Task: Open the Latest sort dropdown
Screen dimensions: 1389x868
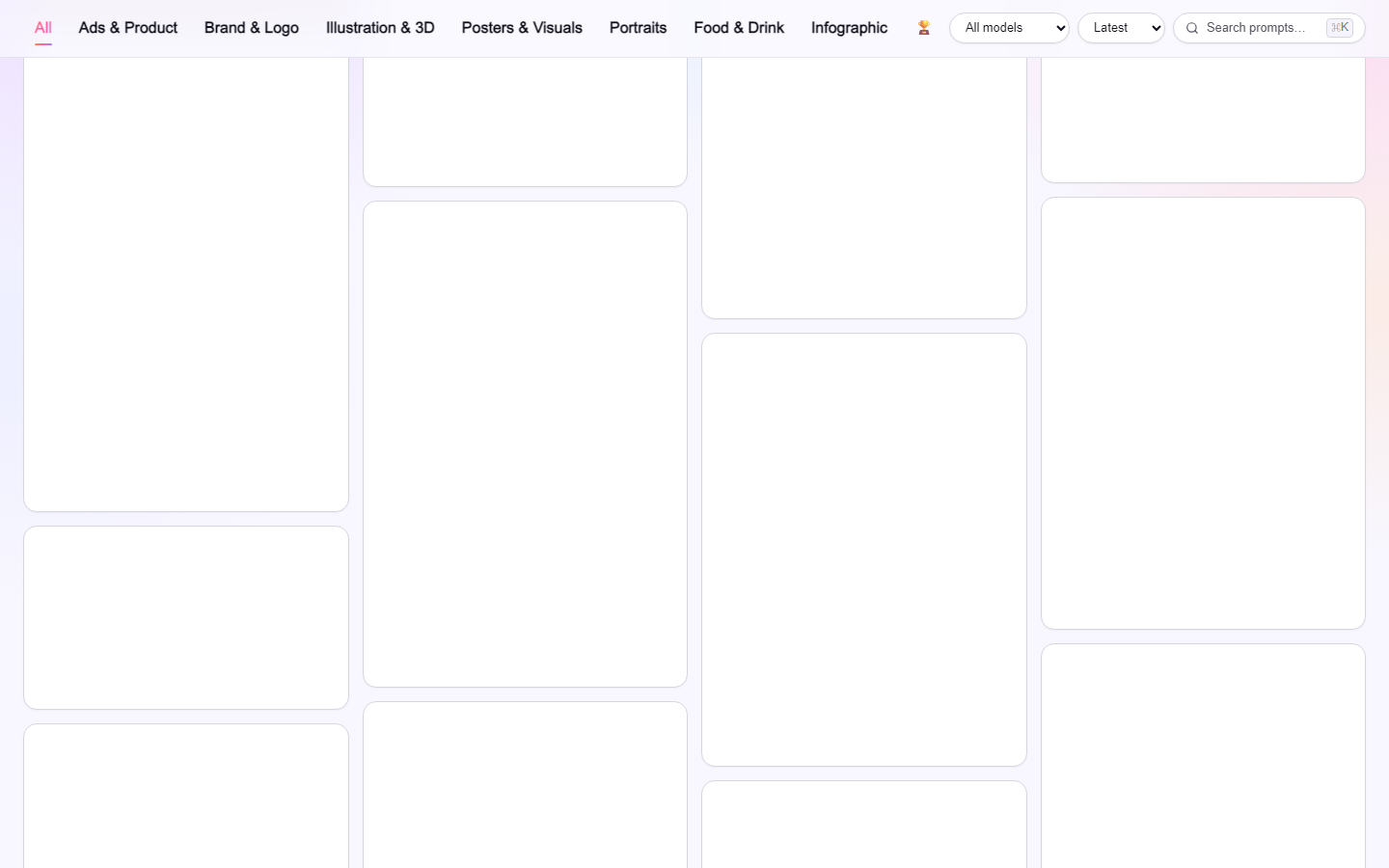Action: [x=1121, y=28]
